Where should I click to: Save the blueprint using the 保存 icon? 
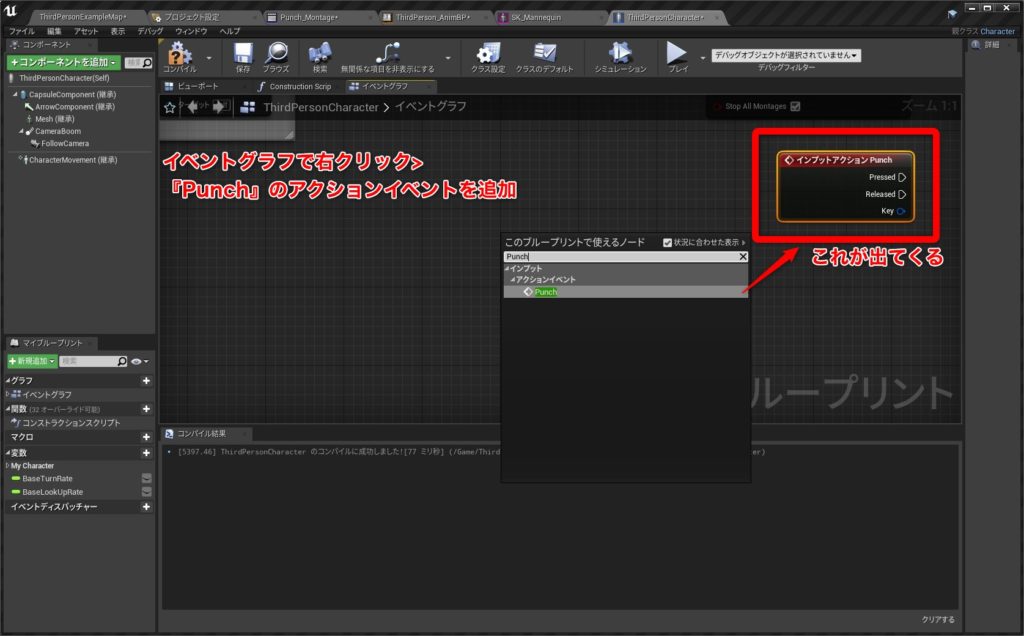click(x=243, y=54)
